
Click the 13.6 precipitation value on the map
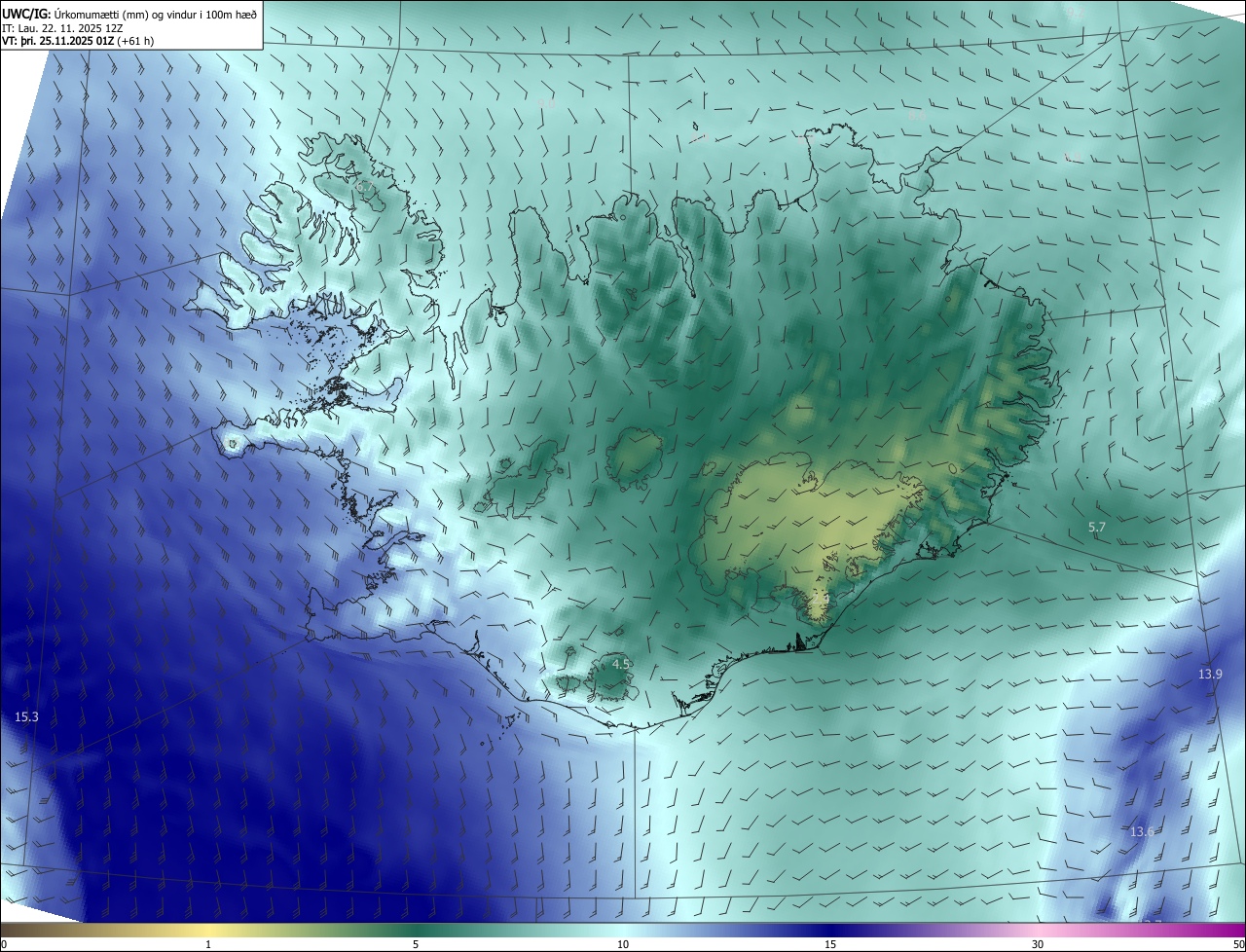click(x=1142, y=831)
